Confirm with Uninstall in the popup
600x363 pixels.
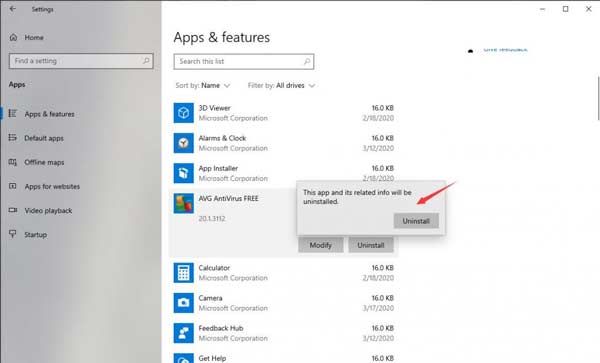pyautogui.click(x=416, y=221)
